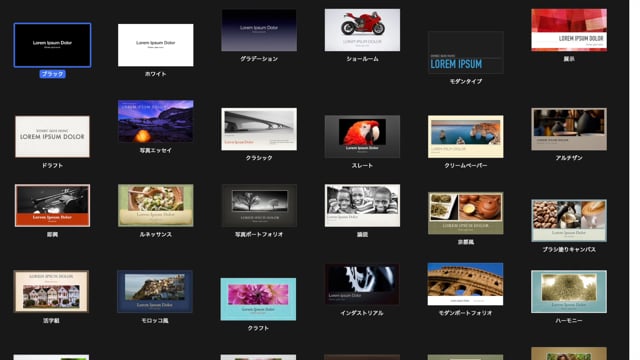Viewport: 640px width, 360px height.
Task: Select the red mosaic theme thumbnail
Action: [569, 30]
